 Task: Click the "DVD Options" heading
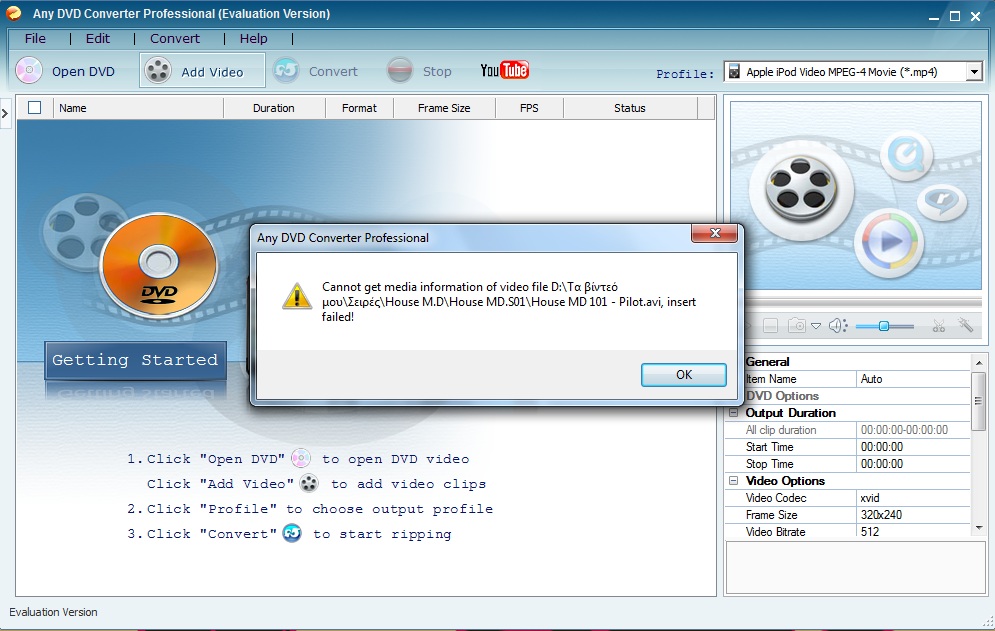tap(782, 395)
